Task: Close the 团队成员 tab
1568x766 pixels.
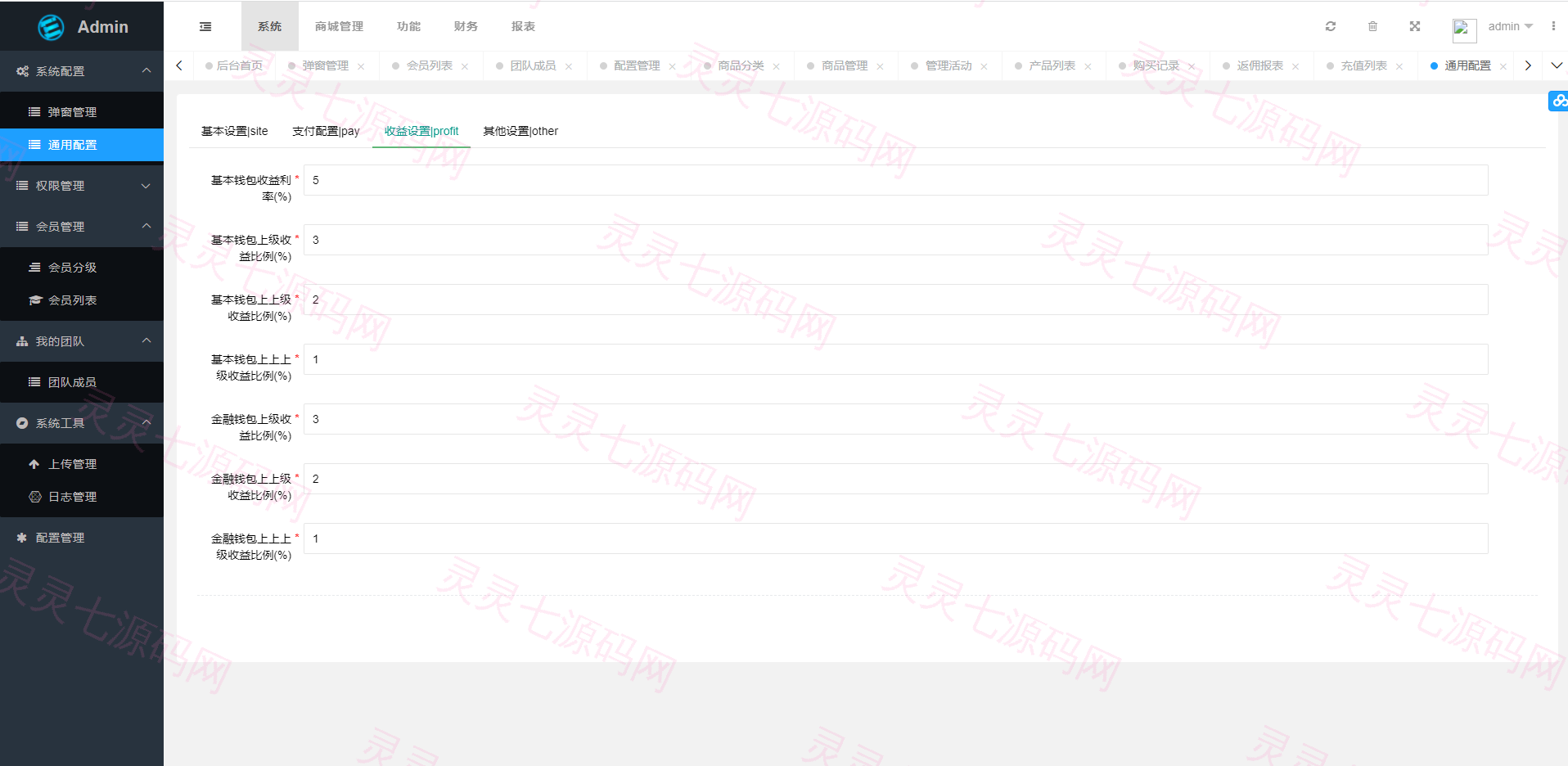Action: [x=569, y=66]
